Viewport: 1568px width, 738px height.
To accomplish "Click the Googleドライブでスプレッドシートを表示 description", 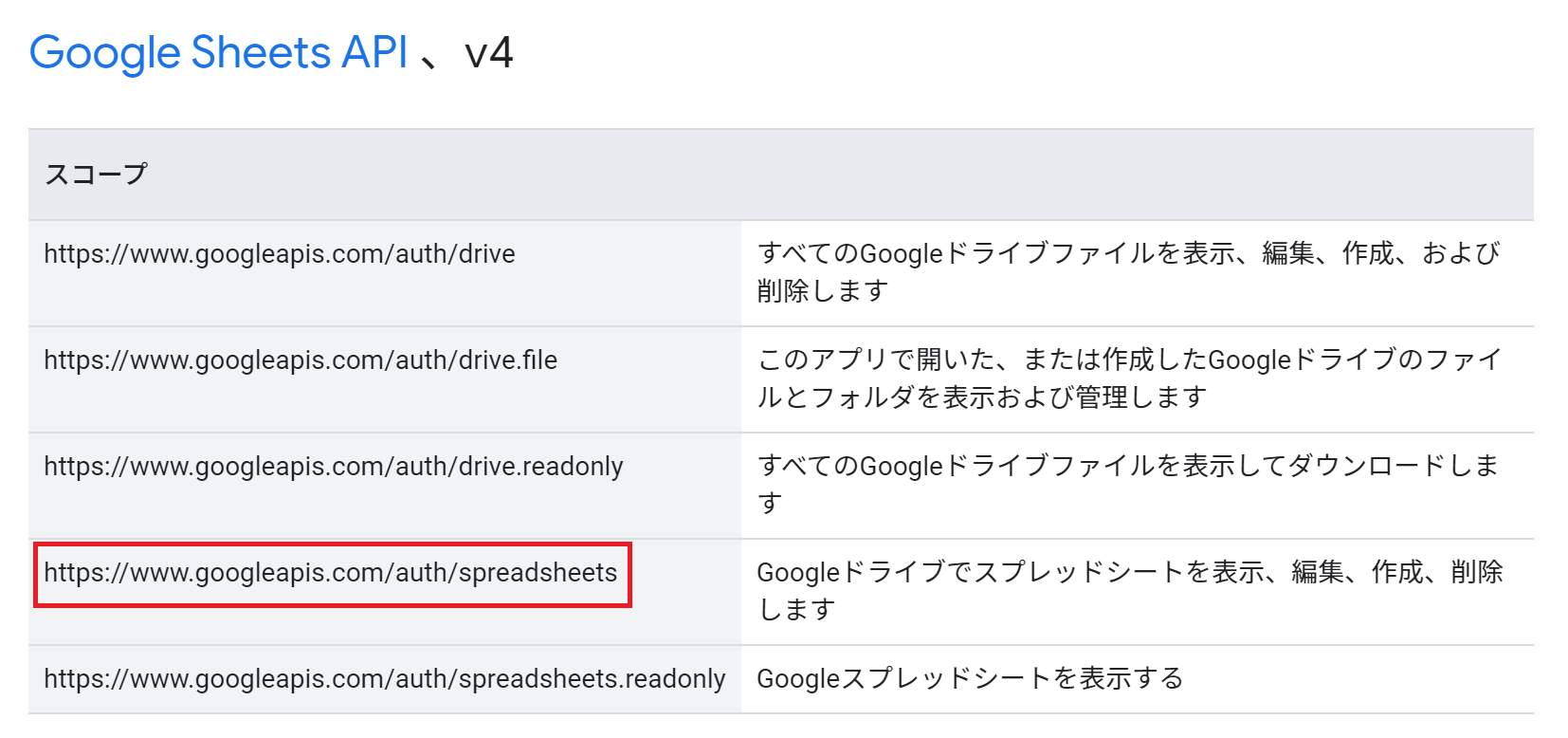I will (x=1129, y=572).
